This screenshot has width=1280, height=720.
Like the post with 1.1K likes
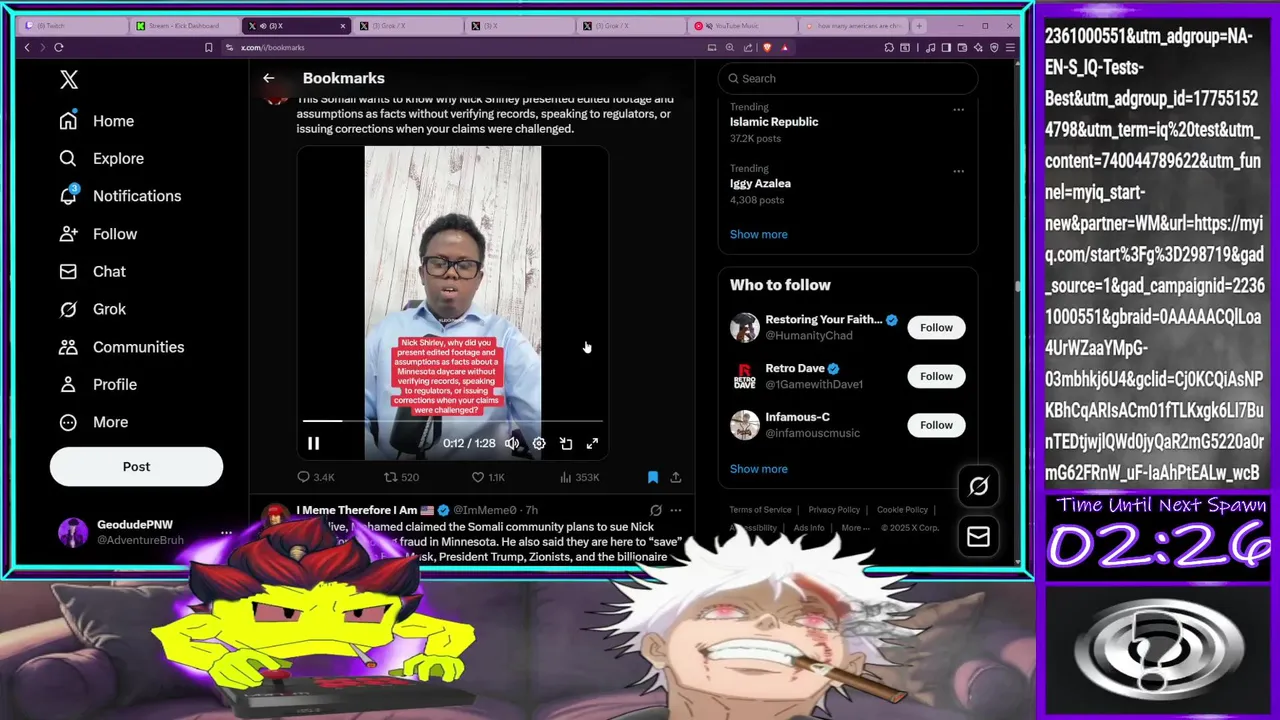(488, 477)
